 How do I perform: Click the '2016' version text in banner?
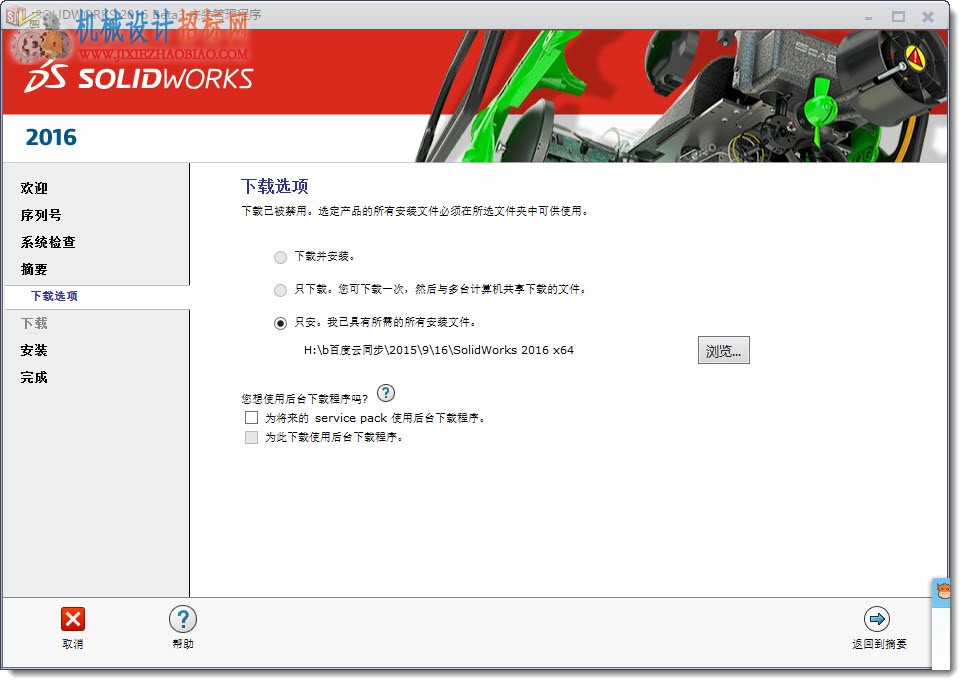tap(51, 137)
